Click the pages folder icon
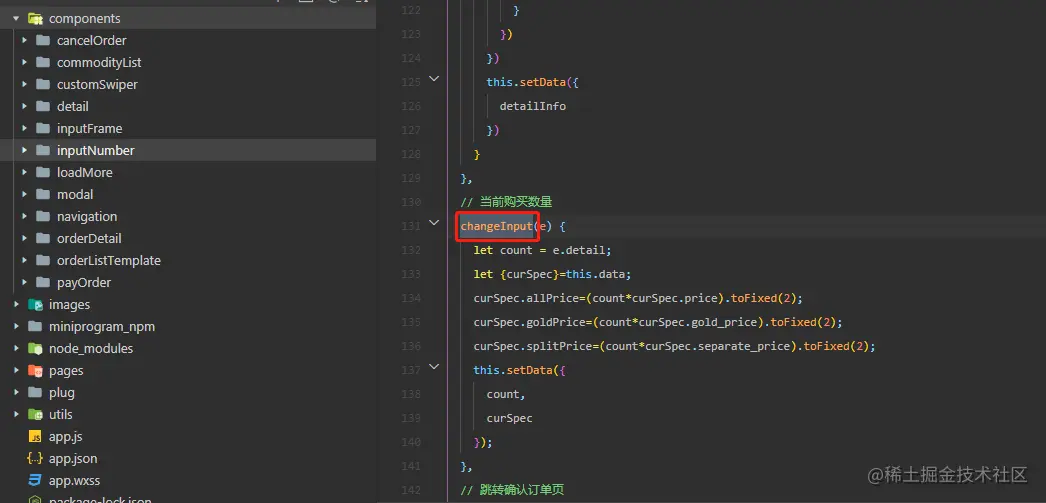Image resolution: width=1046 pixels, height=503 pixels. point(35,371)
